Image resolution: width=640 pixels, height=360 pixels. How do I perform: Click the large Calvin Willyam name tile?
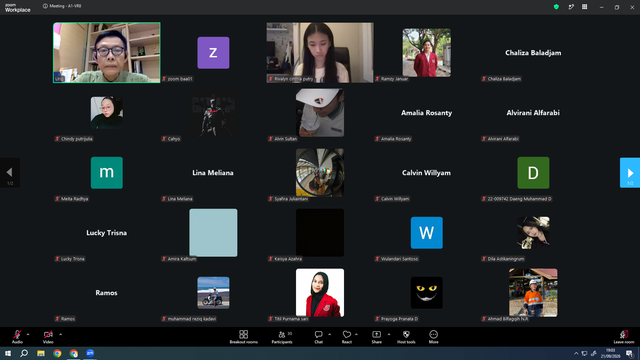(x=427, y=173)
